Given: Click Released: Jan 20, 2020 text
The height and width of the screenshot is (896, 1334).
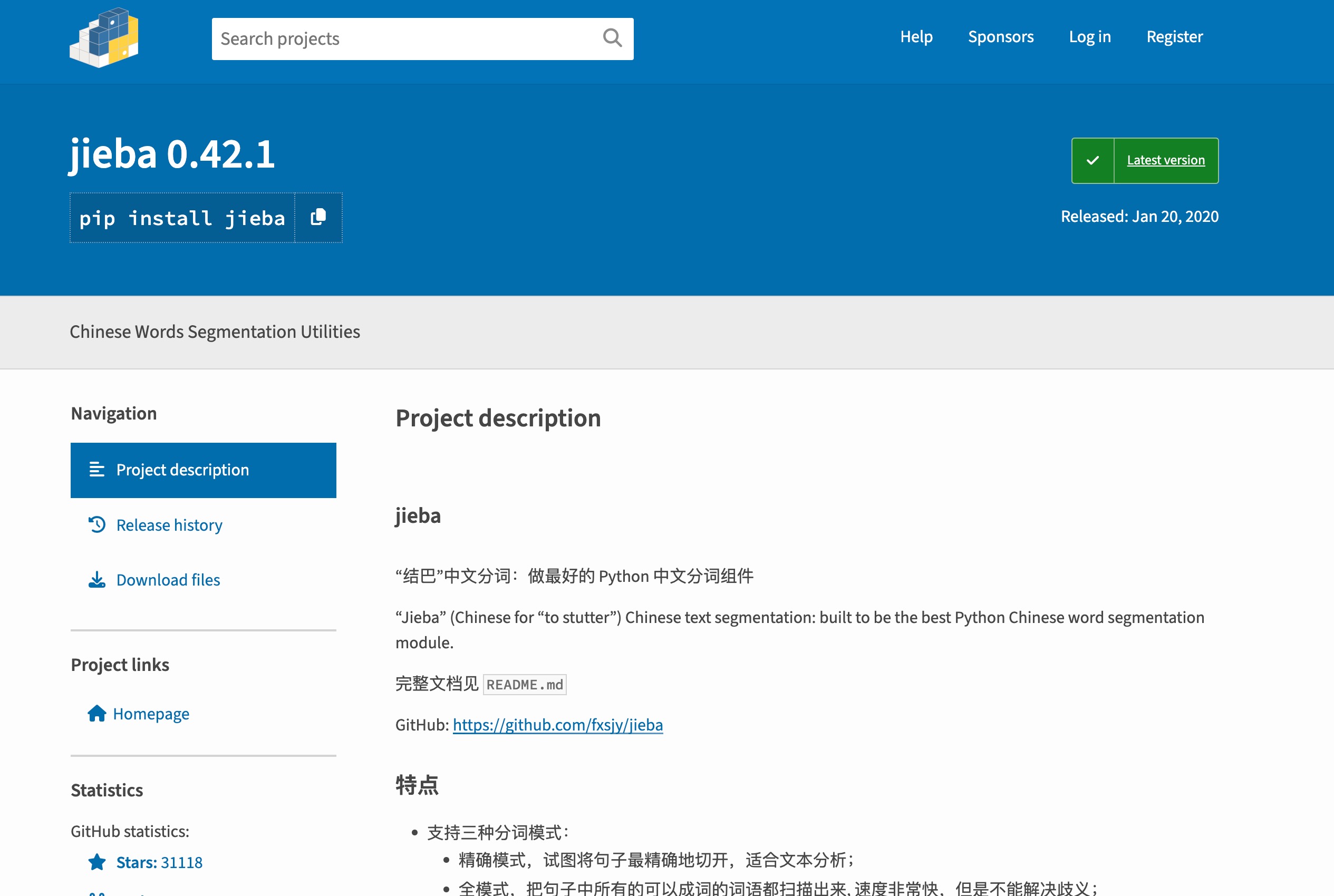Looking at the screenshot, I should (1139, 217).
